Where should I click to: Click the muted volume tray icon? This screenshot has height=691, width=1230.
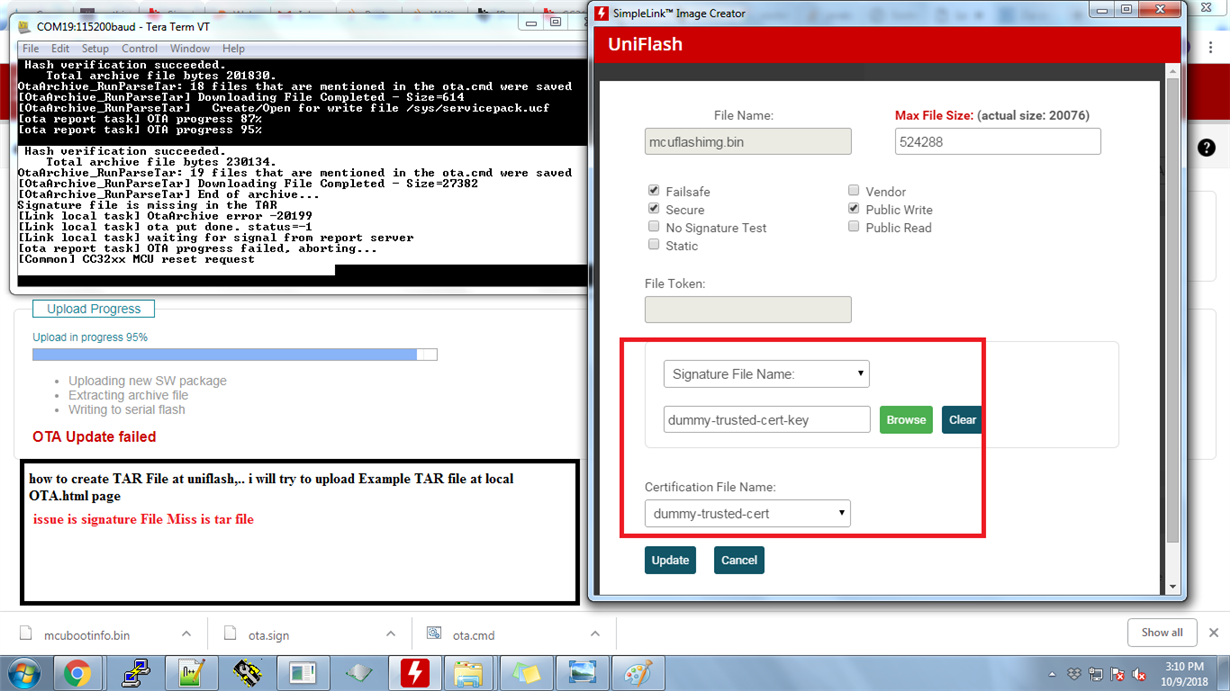point(1139,675)
